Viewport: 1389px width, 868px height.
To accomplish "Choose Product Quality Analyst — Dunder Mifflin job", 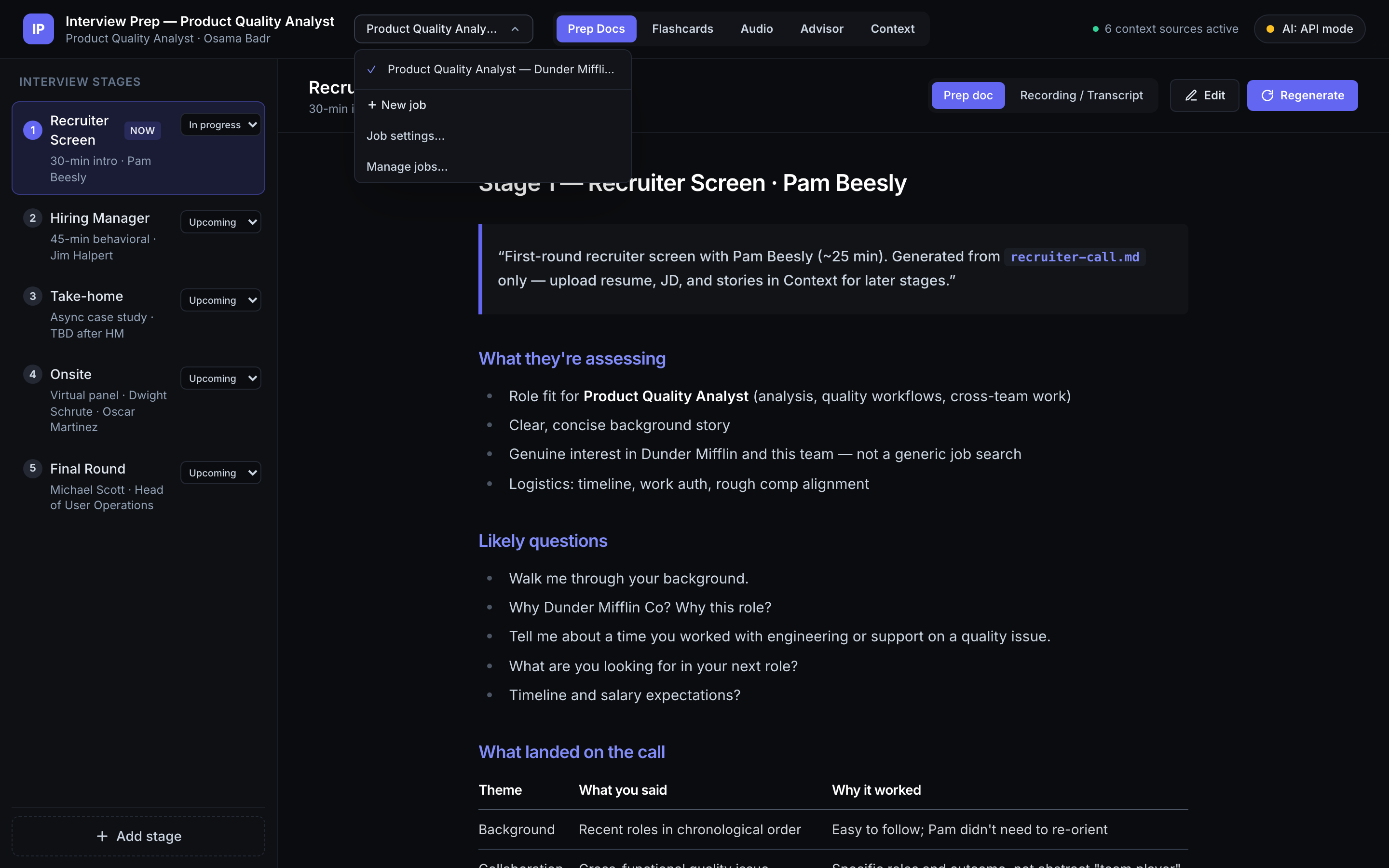I will [x=492, y=69].
